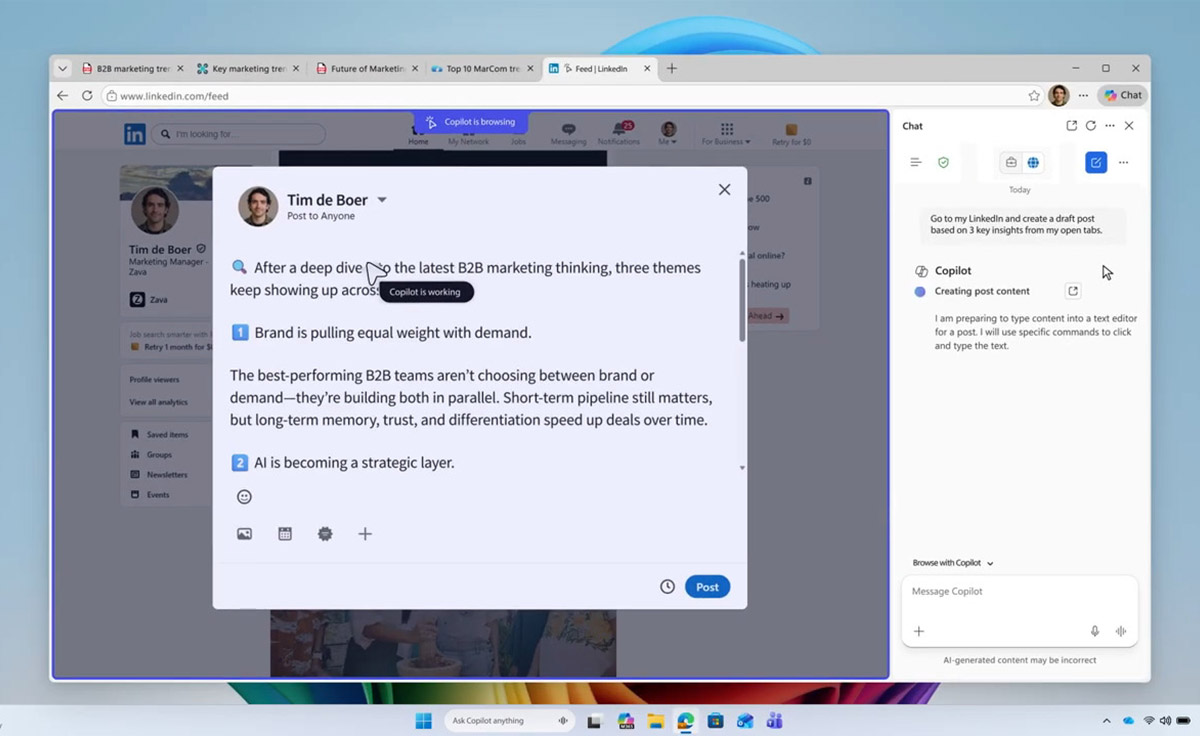Open LinkedIn Notifications
The image size is (1200, 736).
618,134
